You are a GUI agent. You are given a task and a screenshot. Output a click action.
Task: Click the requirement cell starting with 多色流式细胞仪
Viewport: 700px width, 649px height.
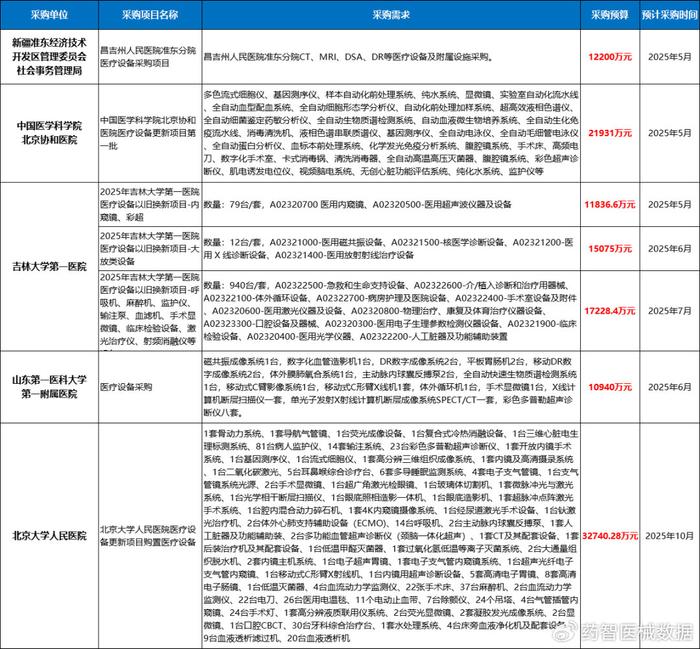coord(391,133)
